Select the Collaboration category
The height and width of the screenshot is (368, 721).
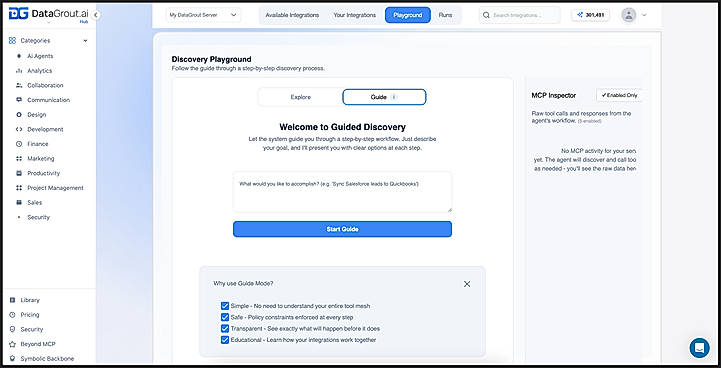click(x=46, y=86)
